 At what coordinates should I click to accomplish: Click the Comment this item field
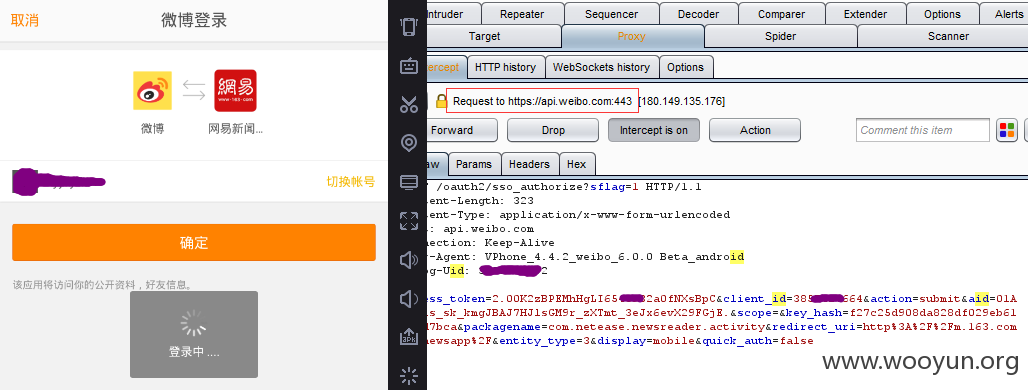coord(922,130)
